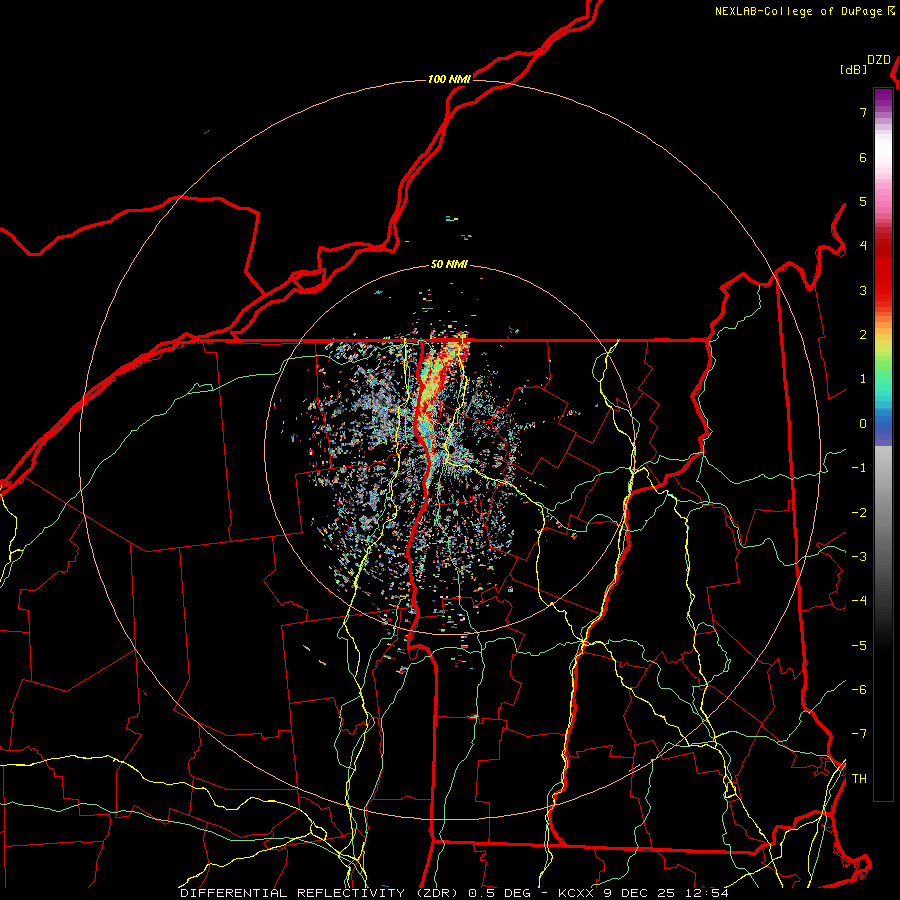Click the 2 value on color scale
Screen dimensions: 900x900
pyautogui.click(x=863, y=335)
